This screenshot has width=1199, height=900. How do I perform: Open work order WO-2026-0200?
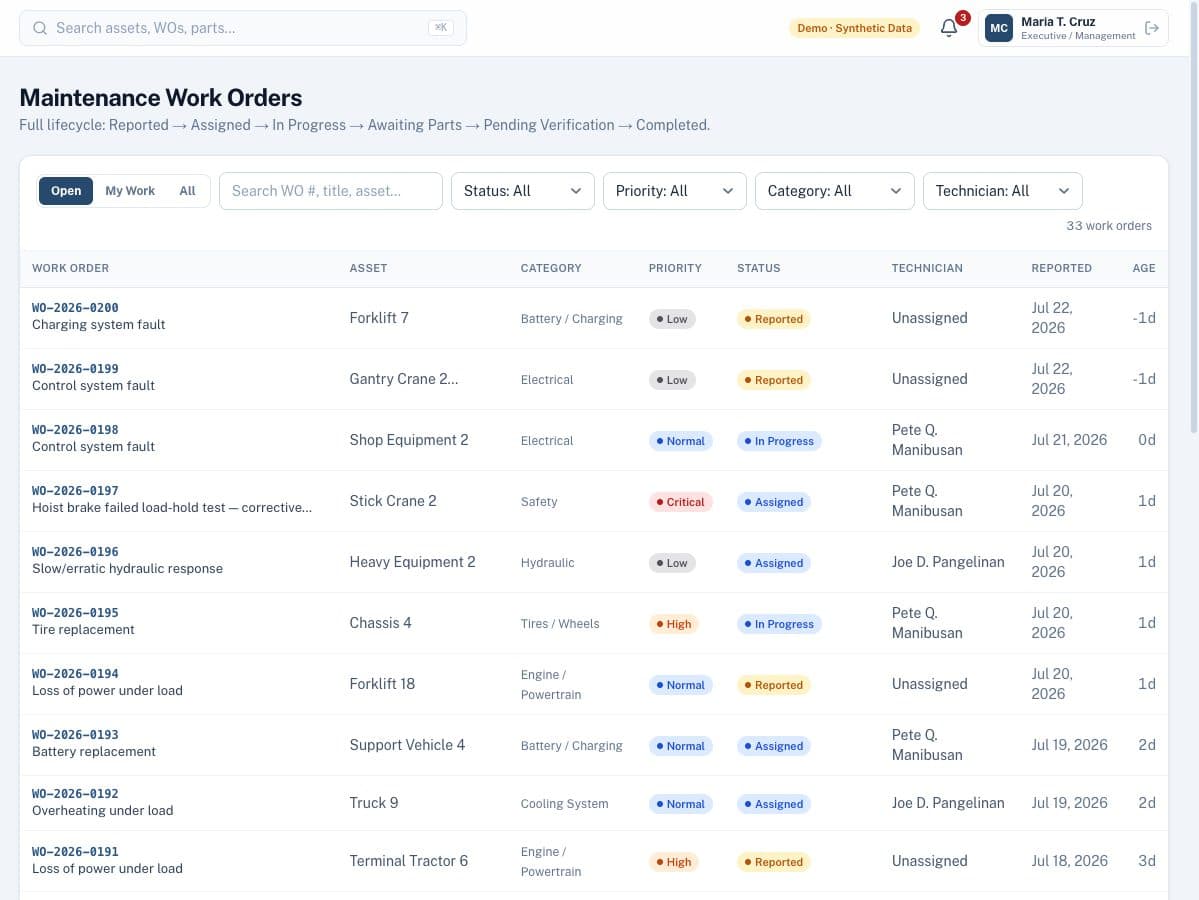pos(75,307)
